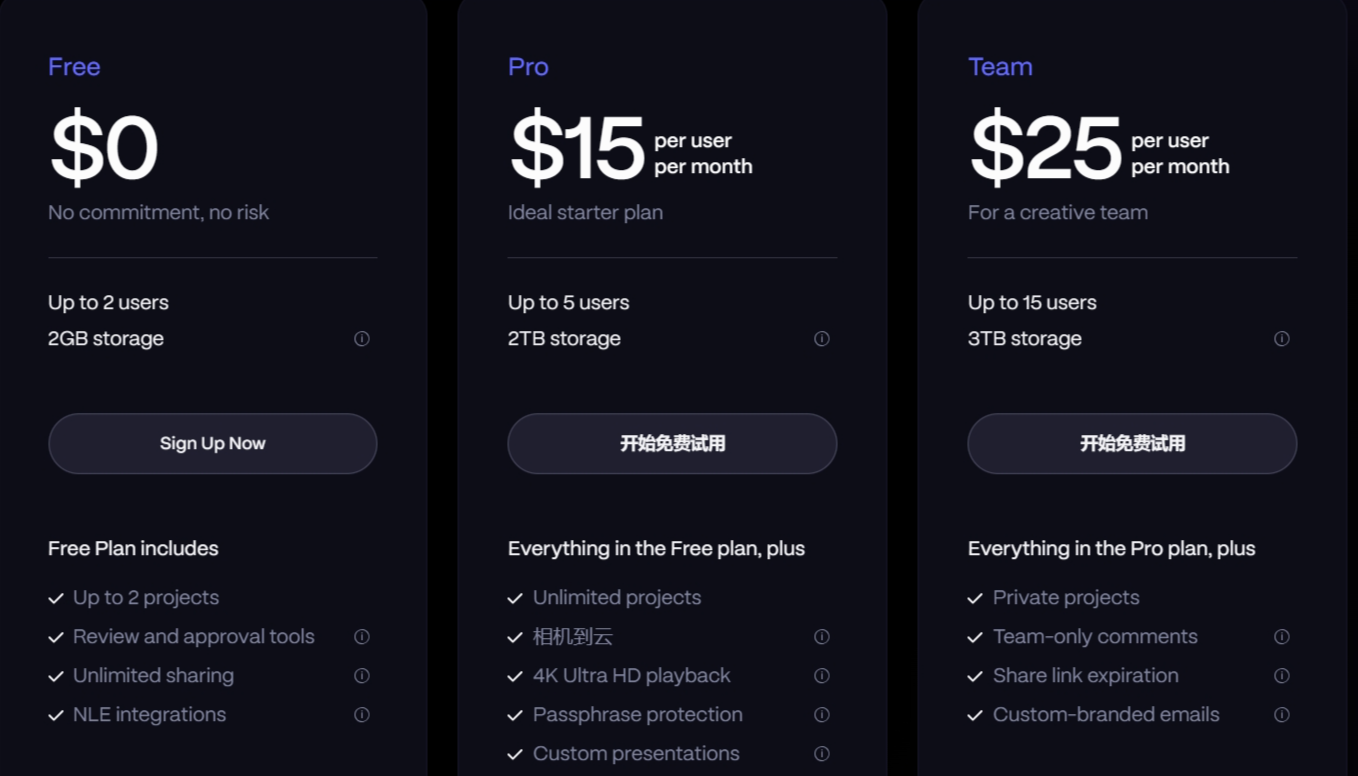
Task: Select the Pro plan heading
Action: (x=528, y=67)
